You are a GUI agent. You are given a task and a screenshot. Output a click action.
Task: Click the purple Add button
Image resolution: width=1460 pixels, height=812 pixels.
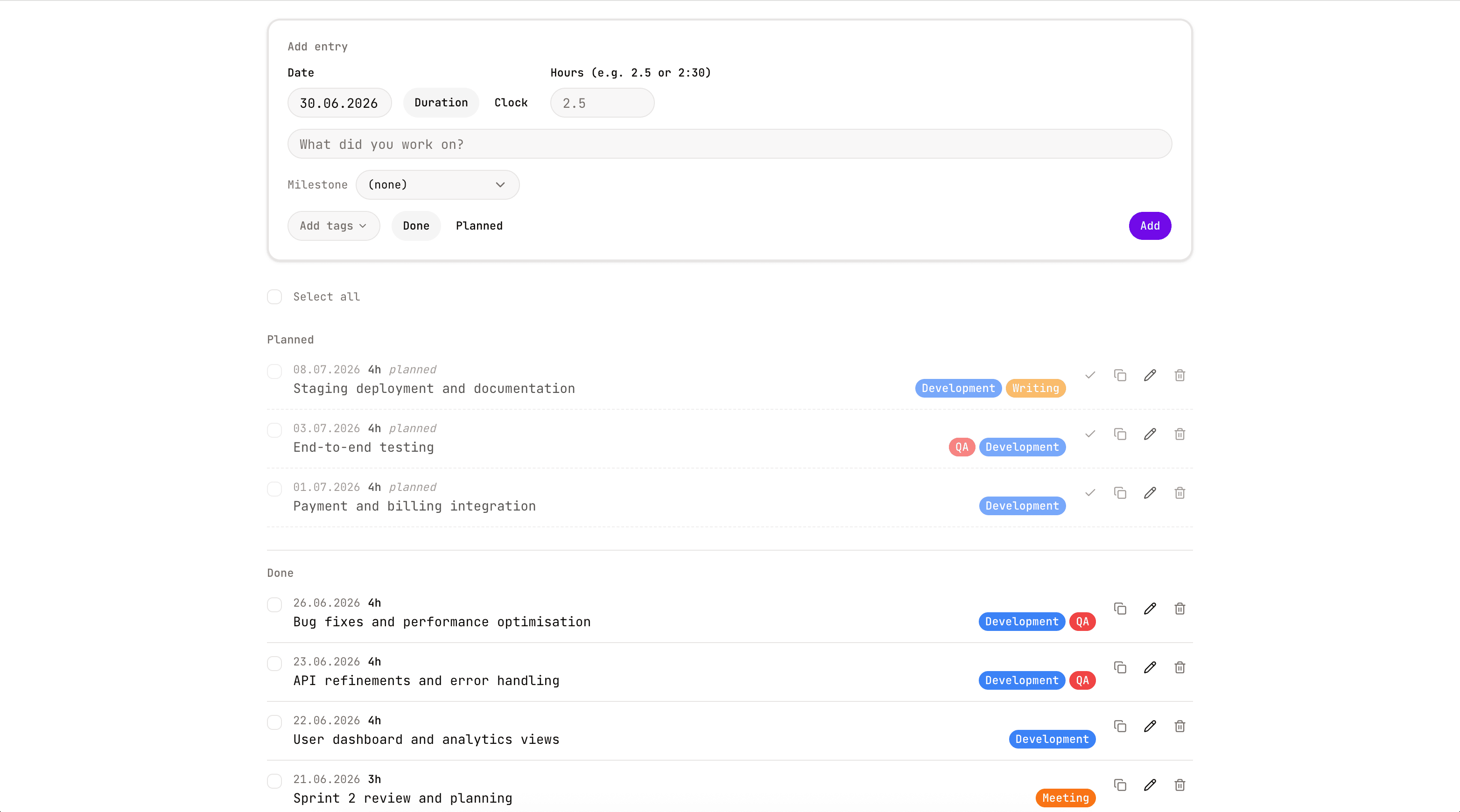click(1150, 226)
